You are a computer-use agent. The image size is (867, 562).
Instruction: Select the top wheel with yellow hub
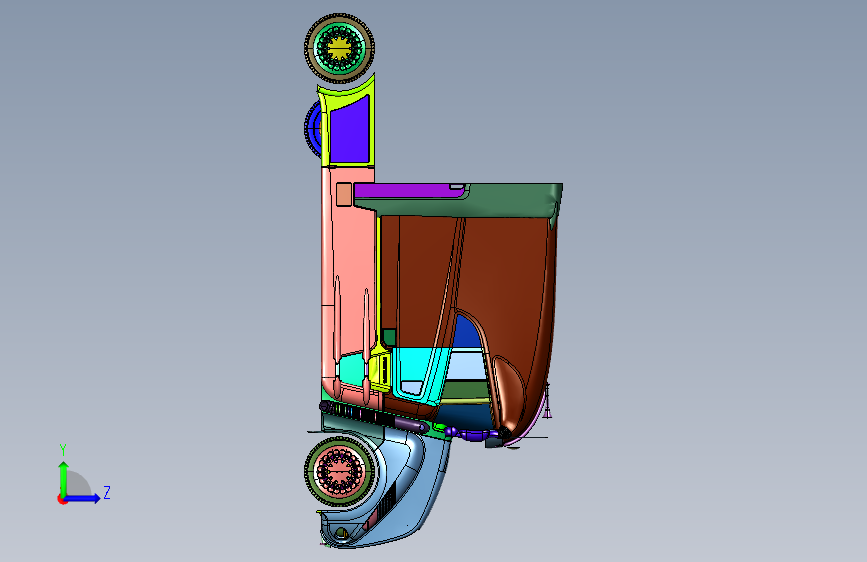tap(340, 48)
